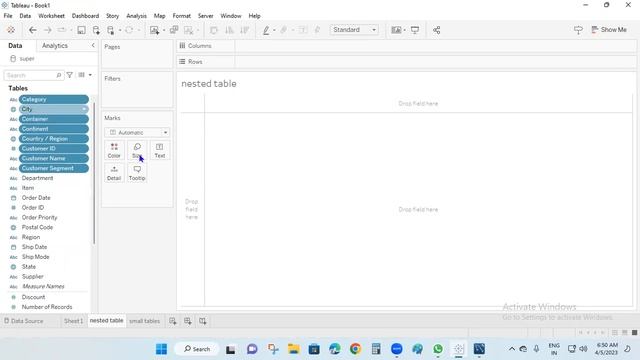Click the Size mark card
Screen dimensions: 640x360
[137, 150]
